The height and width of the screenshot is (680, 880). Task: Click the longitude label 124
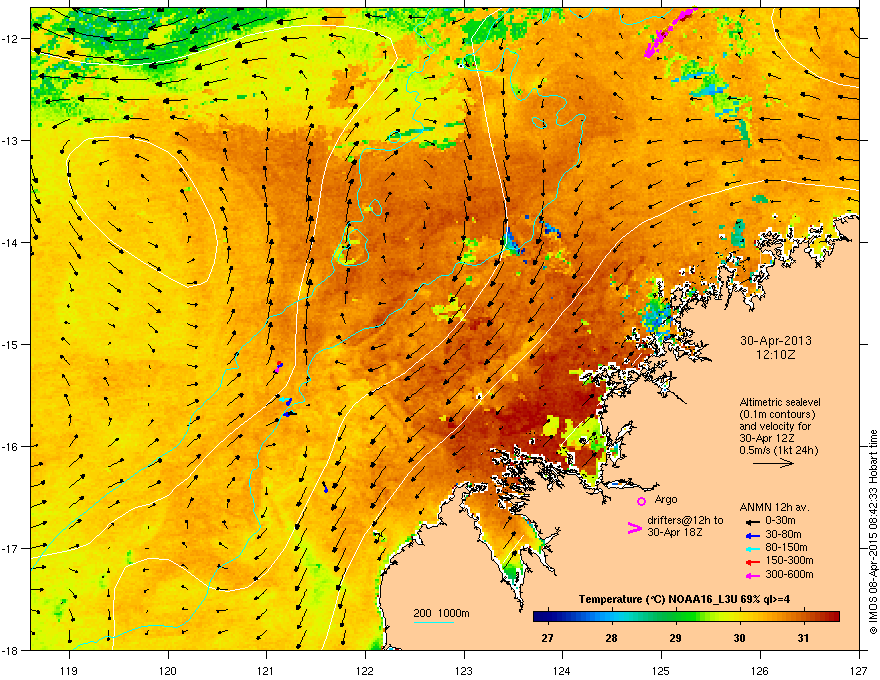pyautogui.click(x=562, y=670)
